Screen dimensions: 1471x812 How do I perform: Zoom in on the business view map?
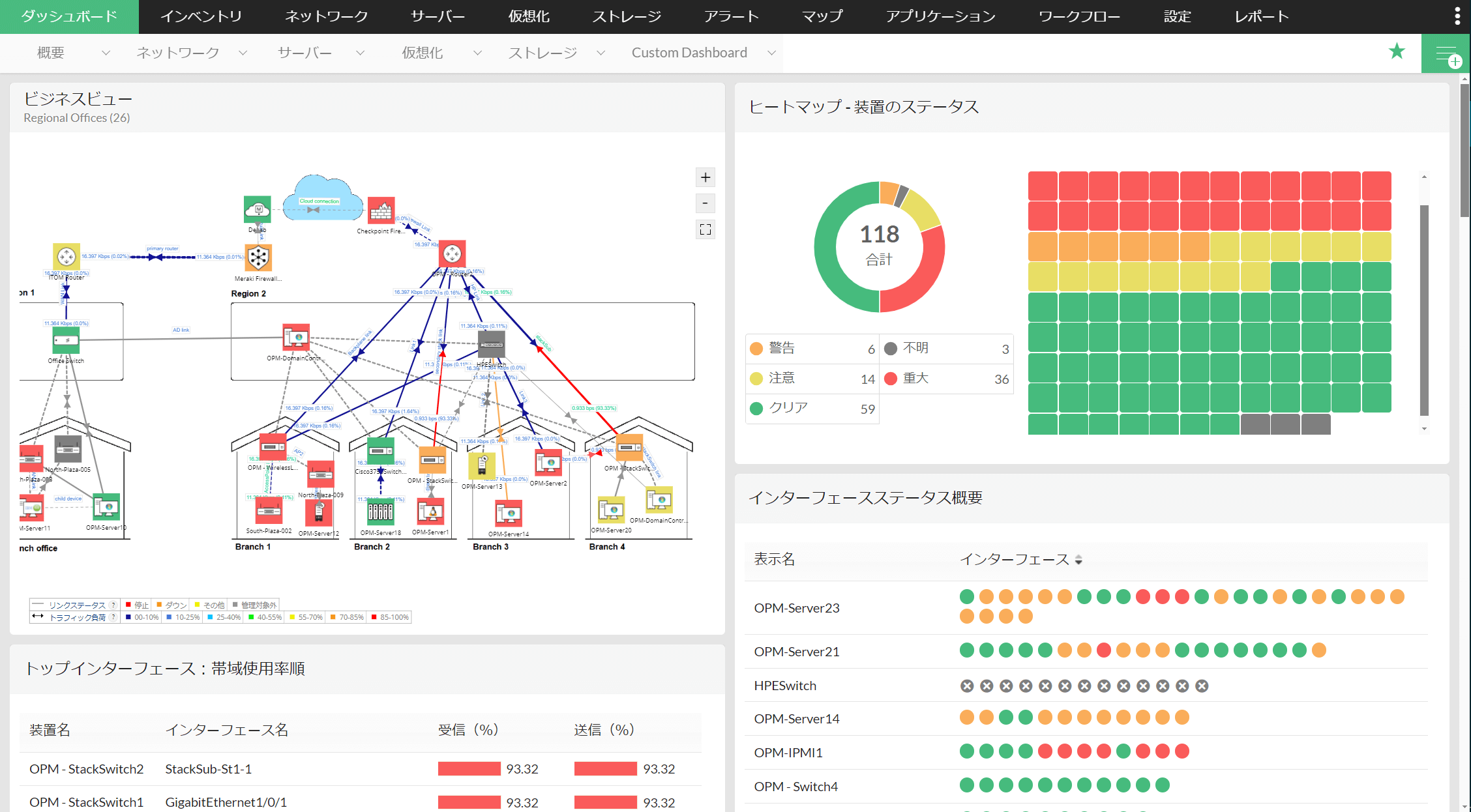[705, 177]
